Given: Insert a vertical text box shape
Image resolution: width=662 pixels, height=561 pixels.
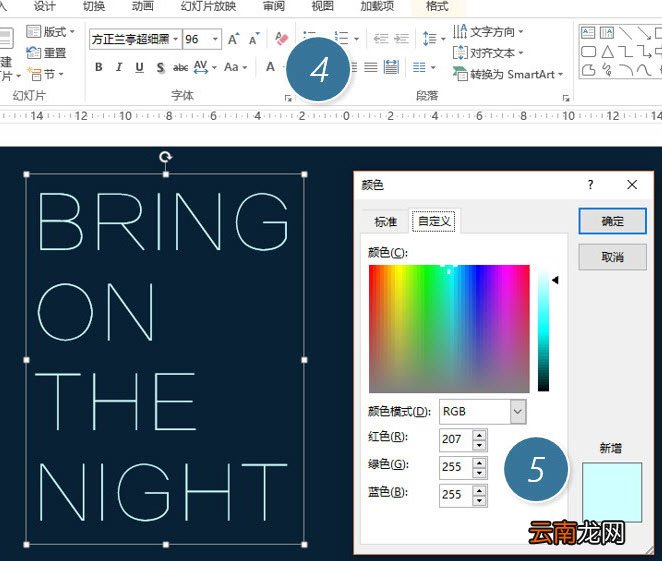Looking at the screenshot, I should (606, 33).
